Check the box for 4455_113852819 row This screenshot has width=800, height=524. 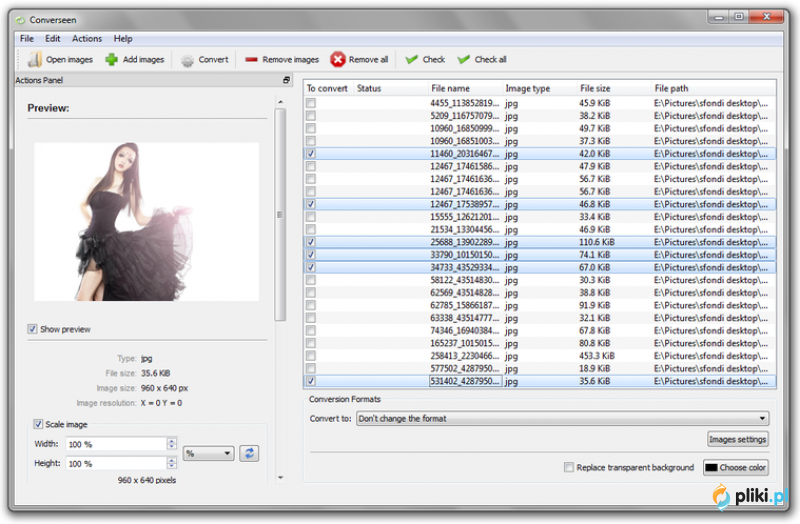[311, 103]
